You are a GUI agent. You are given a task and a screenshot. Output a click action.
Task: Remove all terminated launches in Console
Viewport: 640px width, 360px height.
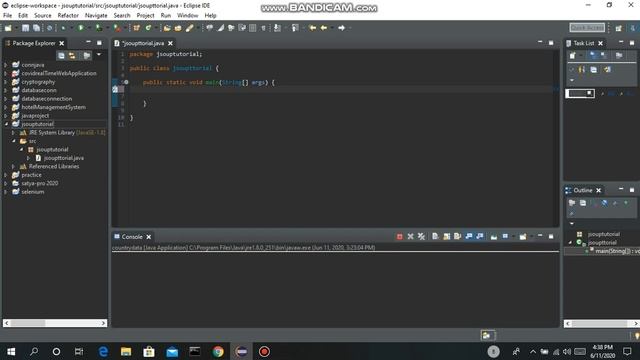pyautogui.click(x=421, y=236)
